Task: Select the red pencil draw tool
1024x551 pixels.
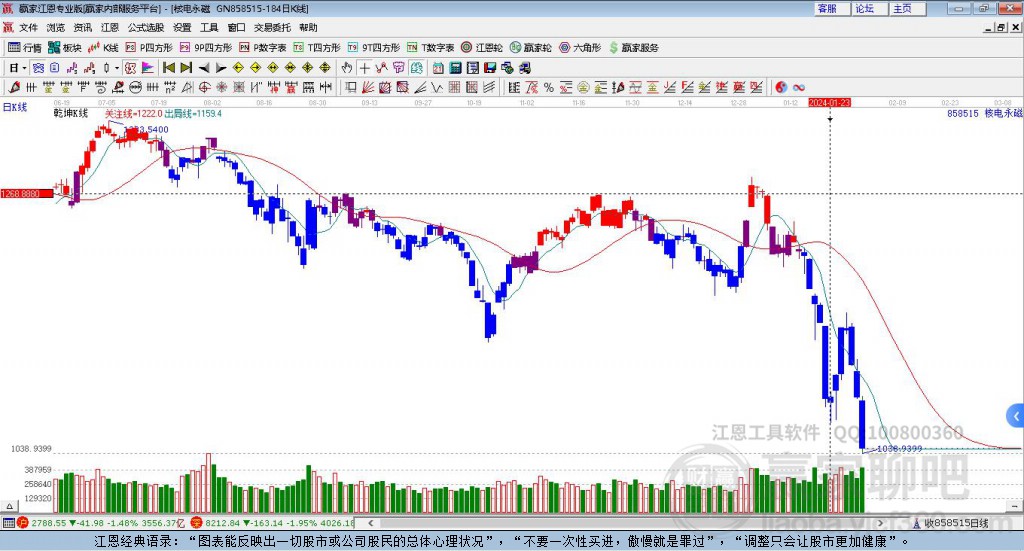Action: click(14, 87)
